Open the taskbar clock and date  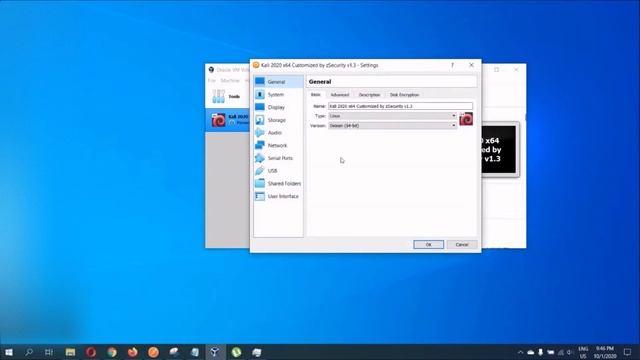pyautogui.click(x=605, y=352)
